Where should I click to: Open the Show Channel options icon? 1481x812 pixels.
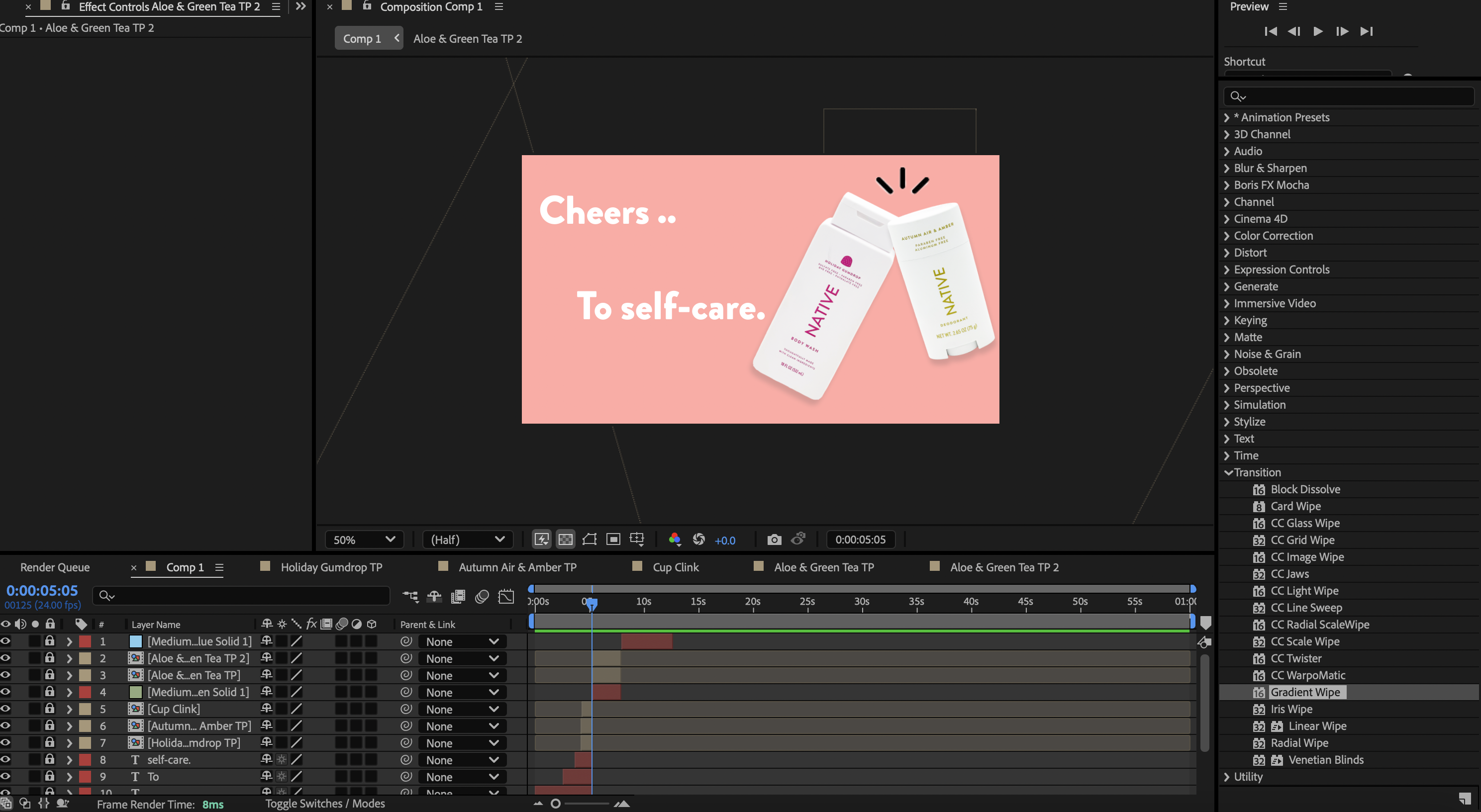pos(675,539)
